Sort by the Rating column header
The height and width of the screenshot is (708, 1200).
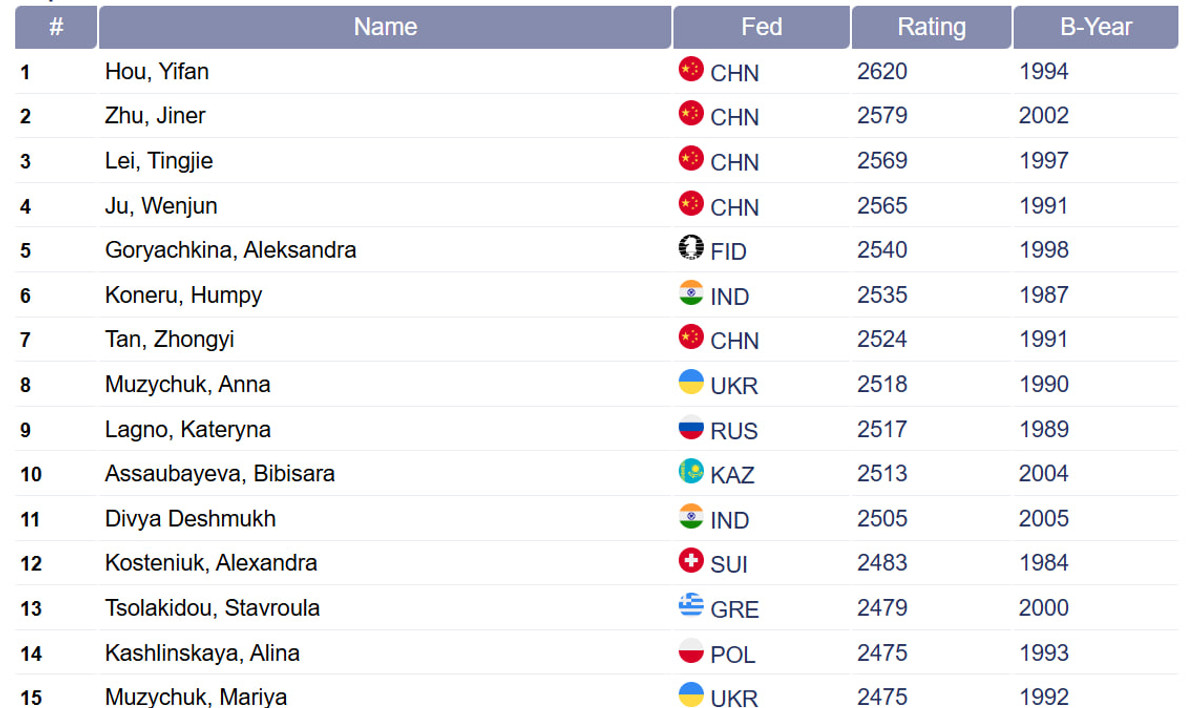(931, 27)
